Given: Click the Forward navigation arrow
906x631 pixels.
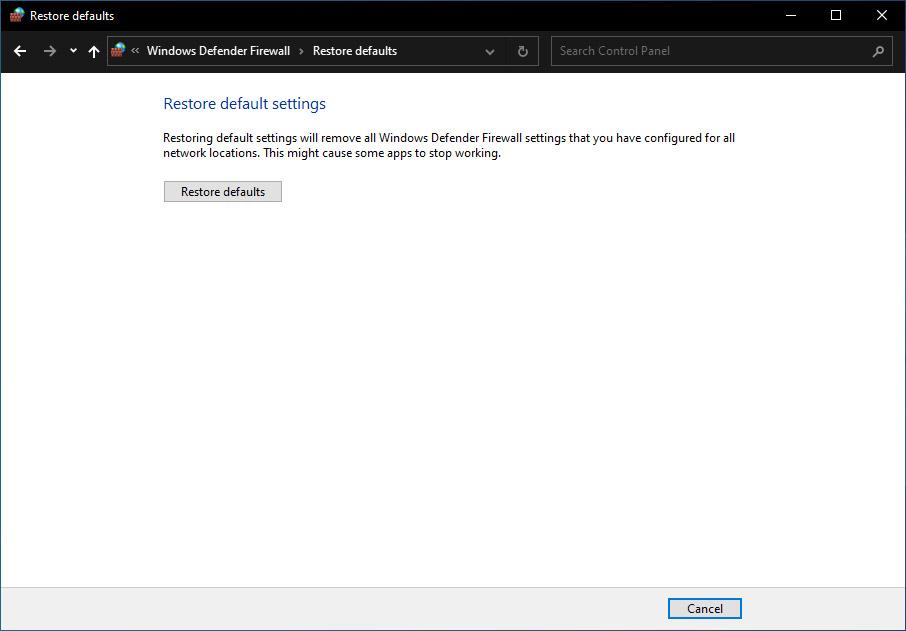Looking at the screenshot, I should coord(49,51).
